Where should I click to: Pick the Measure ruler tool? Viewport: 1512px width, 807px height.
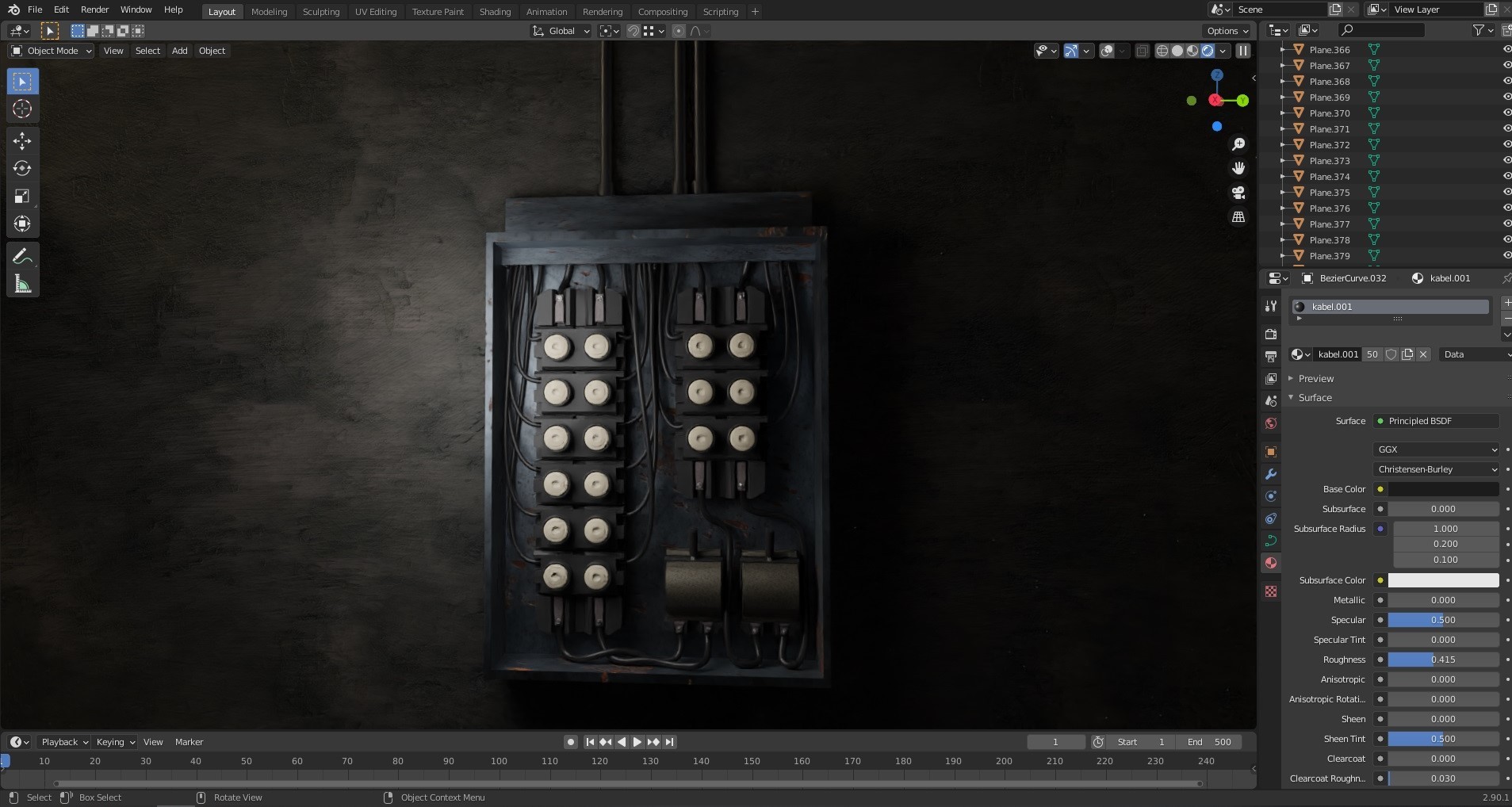[x=22, y=284]
